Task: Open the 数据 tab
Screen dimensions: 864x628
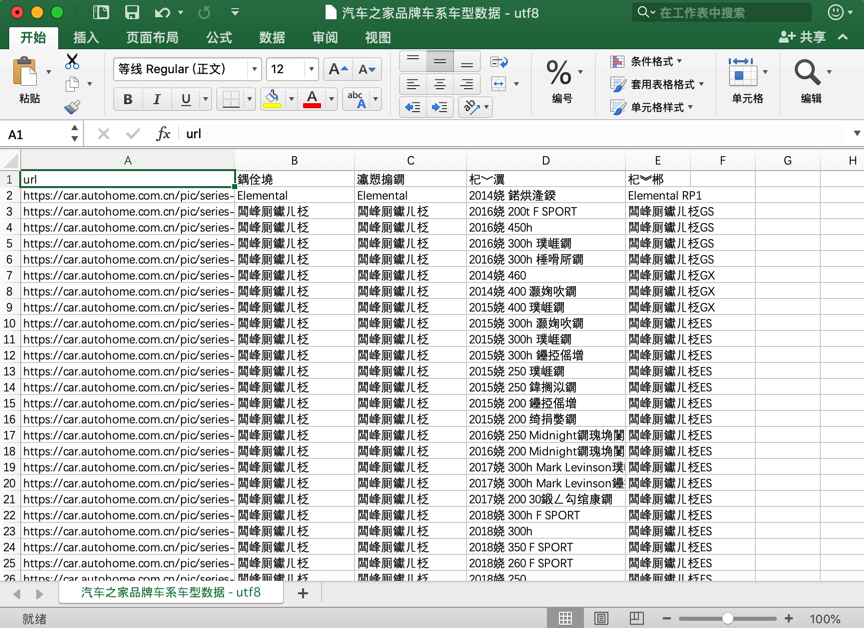Action: pyautogui.click(x=272, y=37)
